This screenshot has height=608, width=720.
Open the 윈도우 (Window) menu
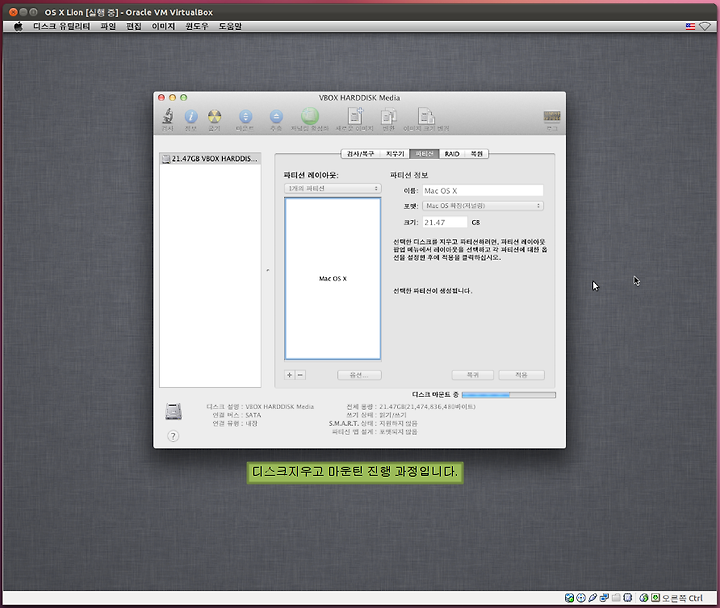click(x=197, y=26)
